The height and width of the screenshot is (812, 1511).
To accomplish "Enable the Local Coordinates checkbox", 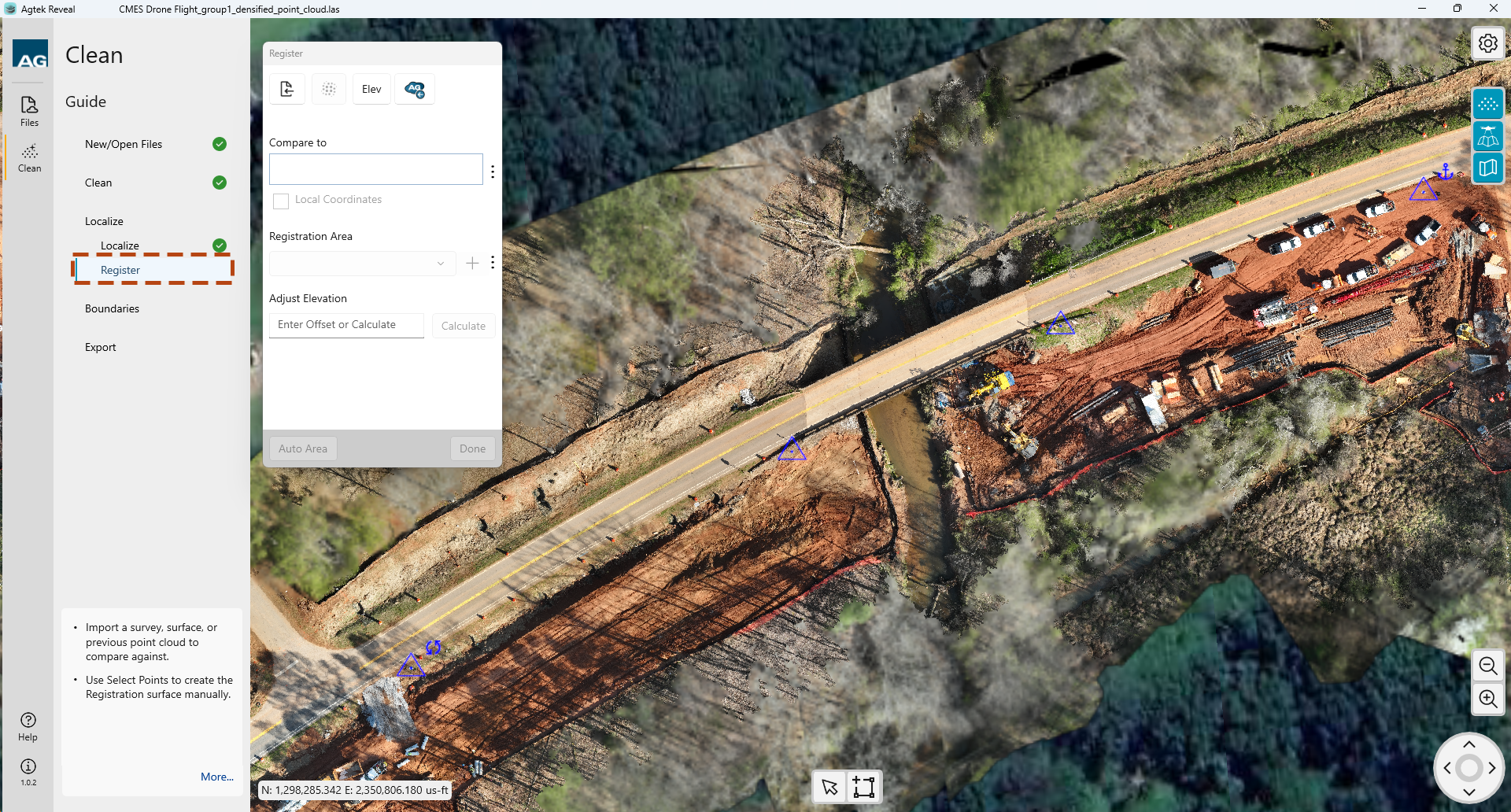I will coord(281,201).
